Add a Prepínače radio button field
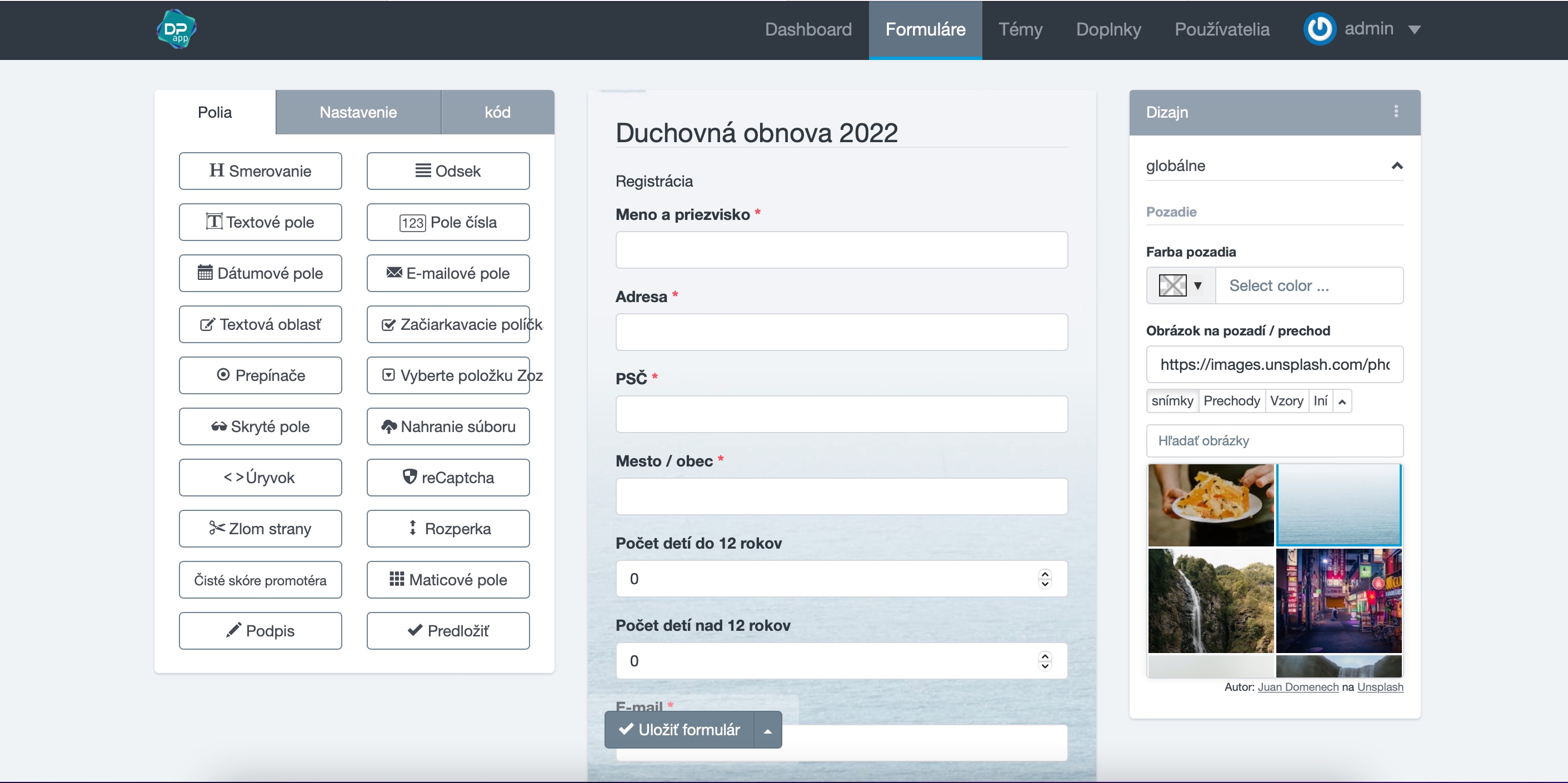 click(260, 375)
